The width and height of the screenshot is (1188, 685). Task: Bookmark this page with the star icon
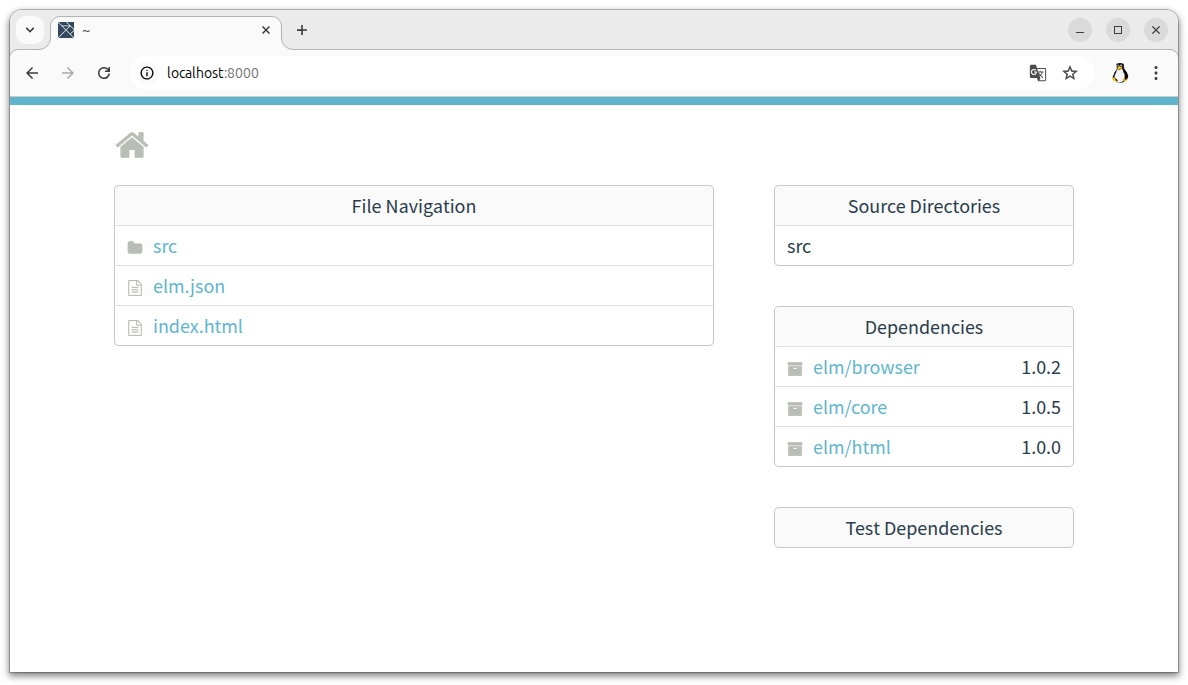tap(1070, 73)
